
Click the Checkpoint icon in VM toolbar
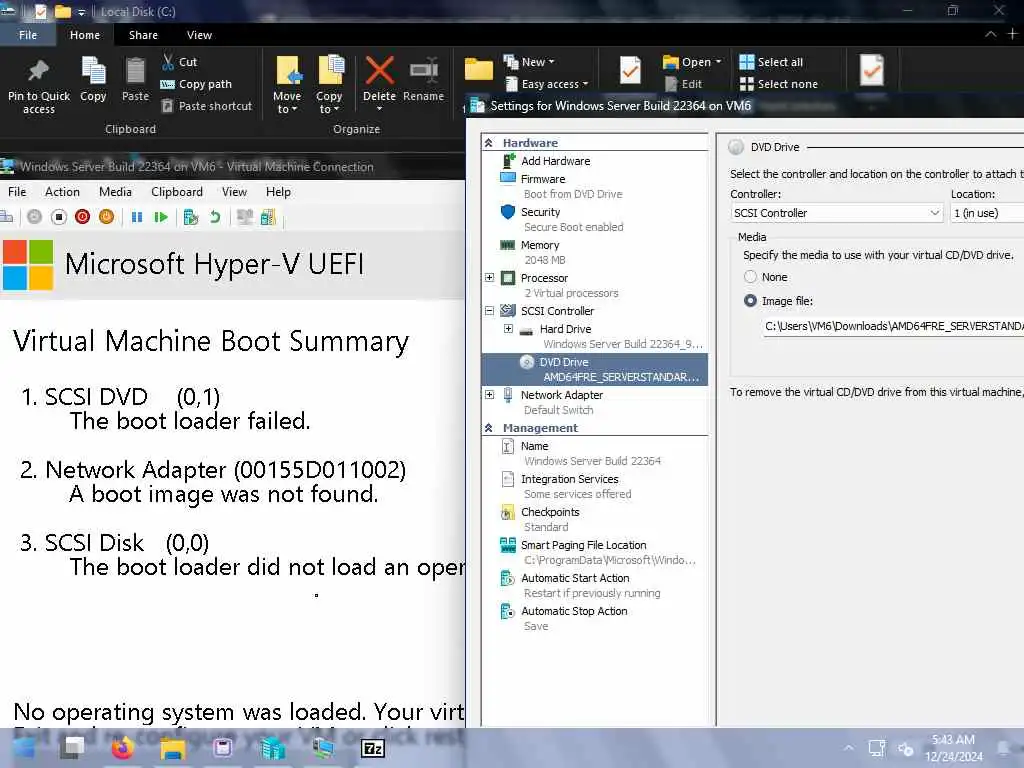pos(190,217)
